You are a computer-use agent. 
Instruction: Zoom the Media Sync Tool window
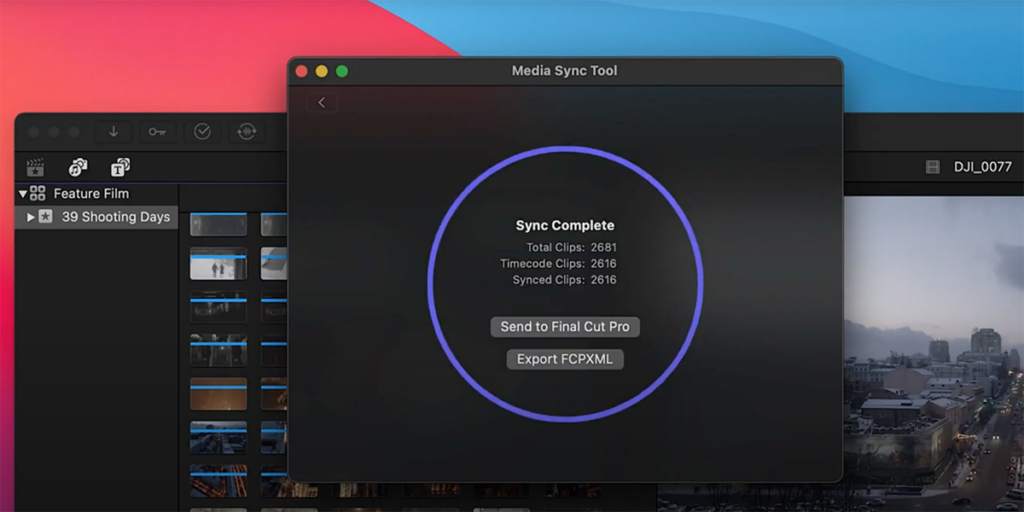pos(342,71)
